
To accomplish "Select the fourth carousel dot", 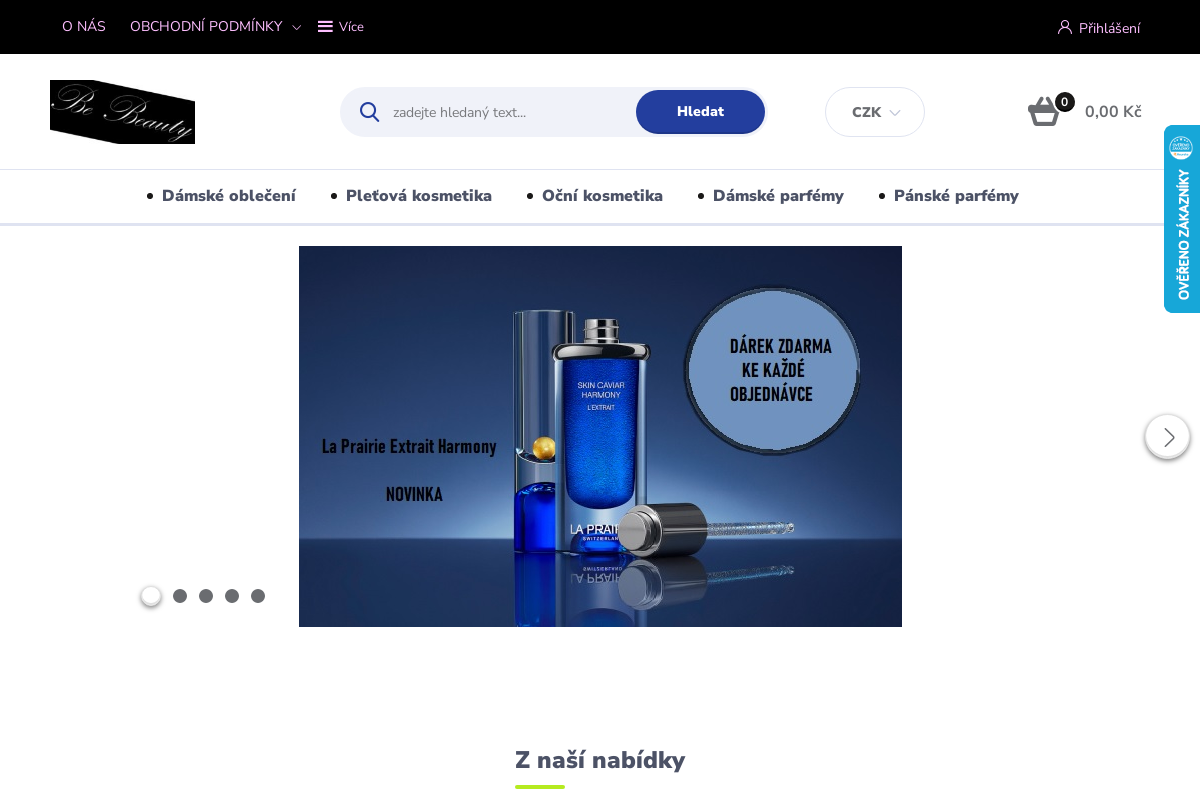I will (232, 596).
